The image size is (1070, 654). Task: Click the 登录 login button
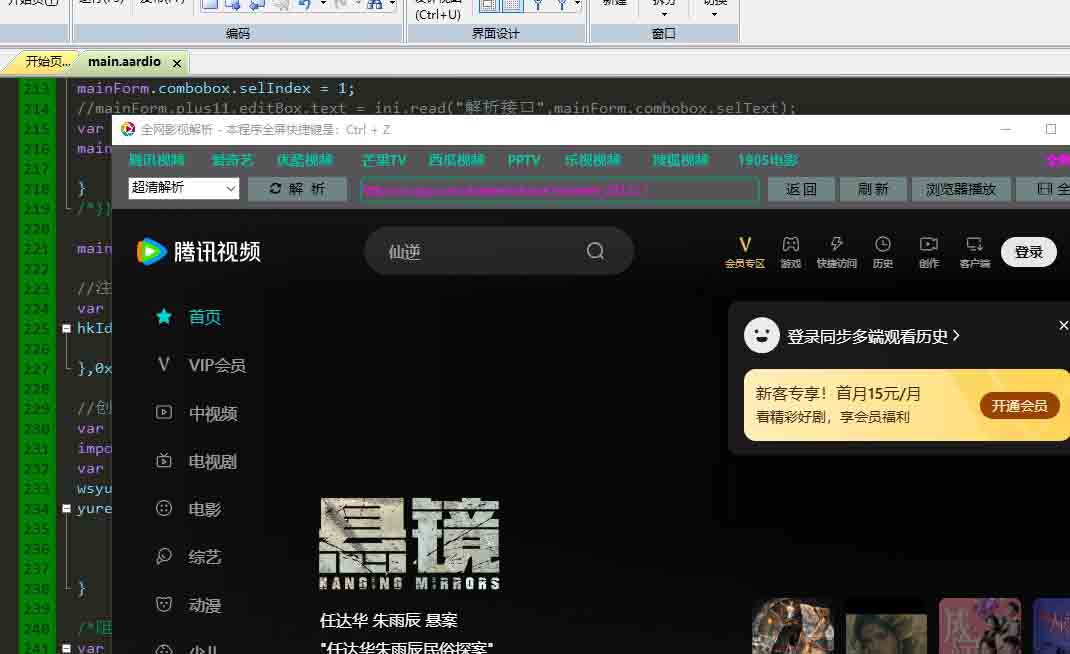coord(1028,252)
